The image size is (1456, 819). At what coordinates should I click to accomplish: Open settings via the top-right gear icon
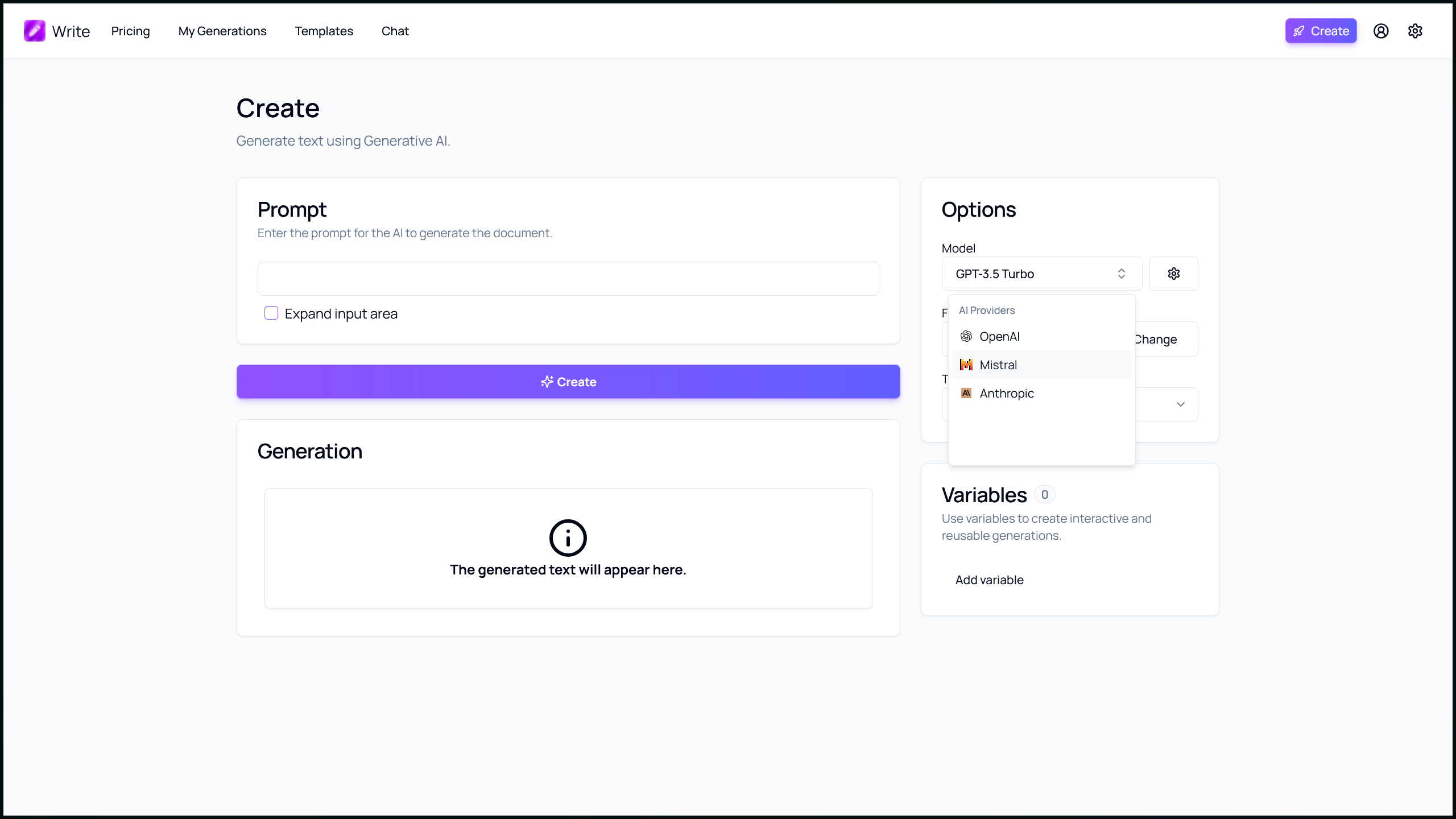1415,31
